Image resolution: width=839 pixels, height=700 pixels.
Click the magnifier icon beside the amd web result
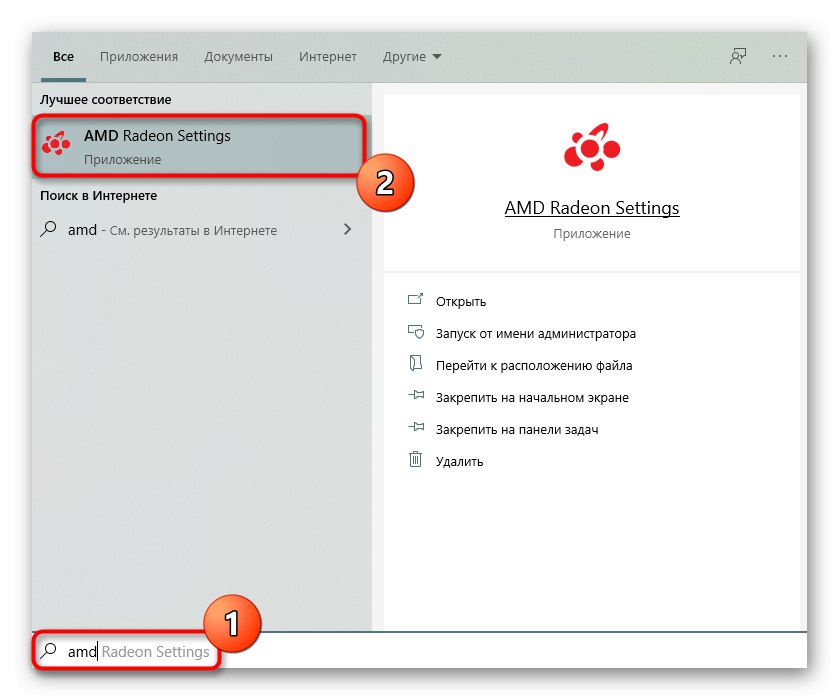pos(48,229)
